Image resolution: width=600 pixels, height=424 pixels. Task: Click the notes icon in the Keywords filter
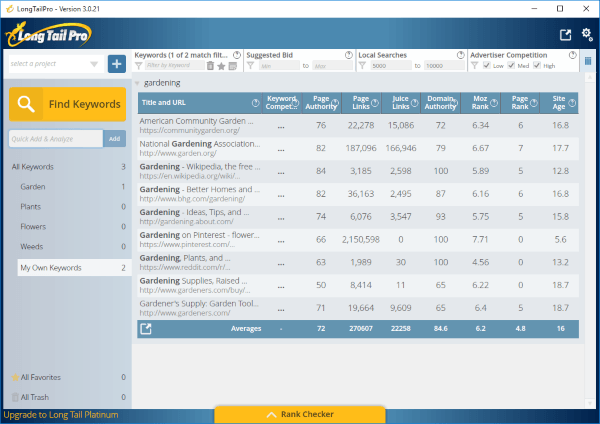tap(232, 66)
